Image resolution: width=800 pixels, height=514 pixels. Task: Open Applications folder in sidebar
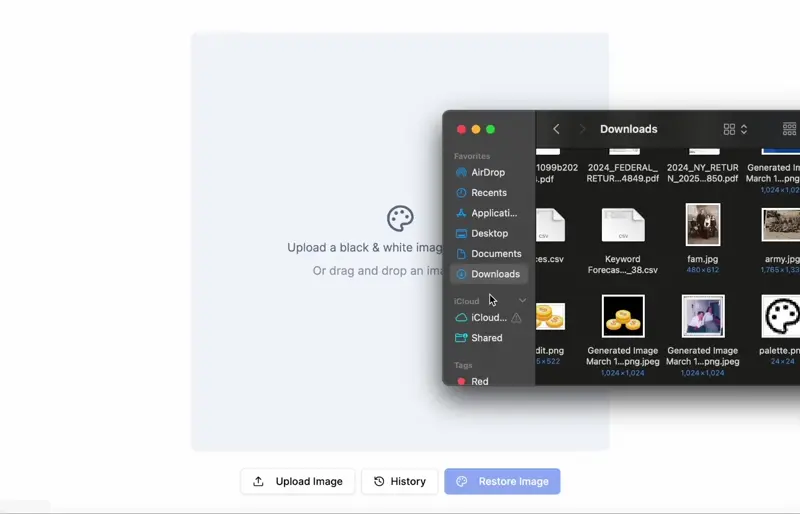pyautogui.click(x=493, y=213)
